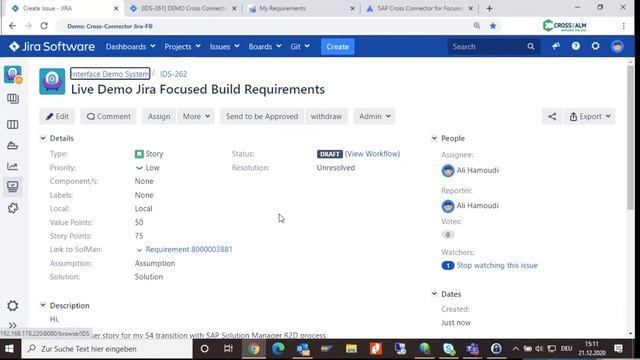Expand the Link to SolMan chevron
640x360 pixels.
139,250
